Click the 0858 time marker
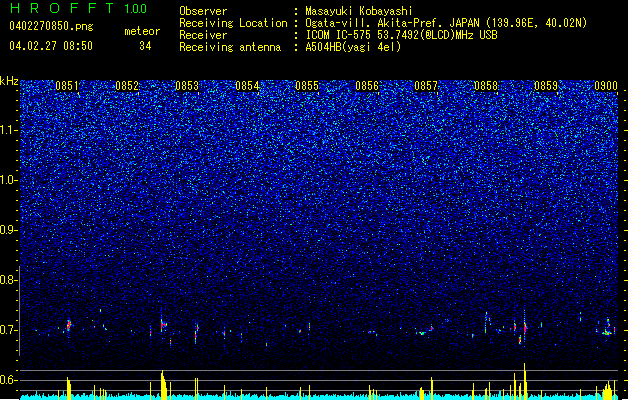 (486, 86)
